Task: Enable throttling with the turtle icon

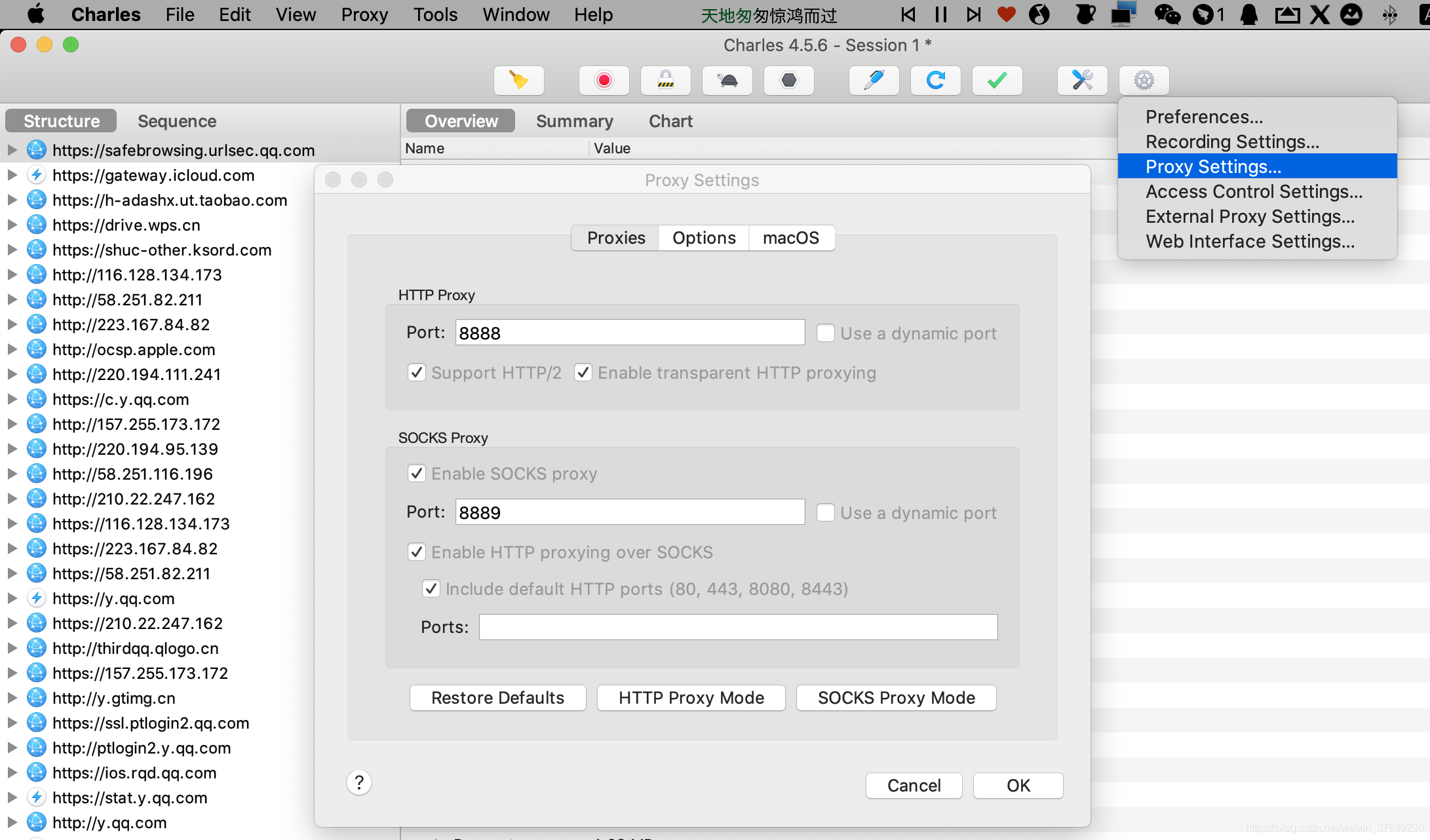Action: click(x=727, y=81)
